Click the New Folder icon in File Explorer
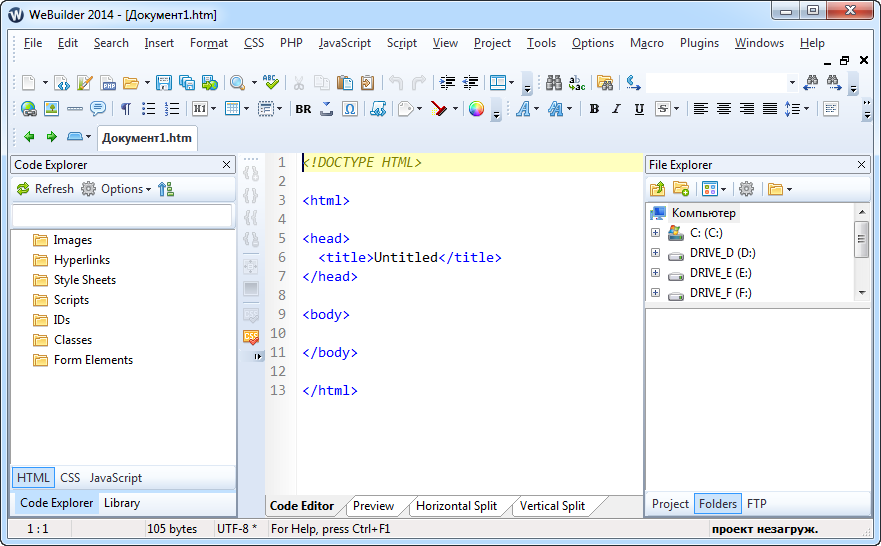This screenshot has height=546, width=881. point(681,189)
